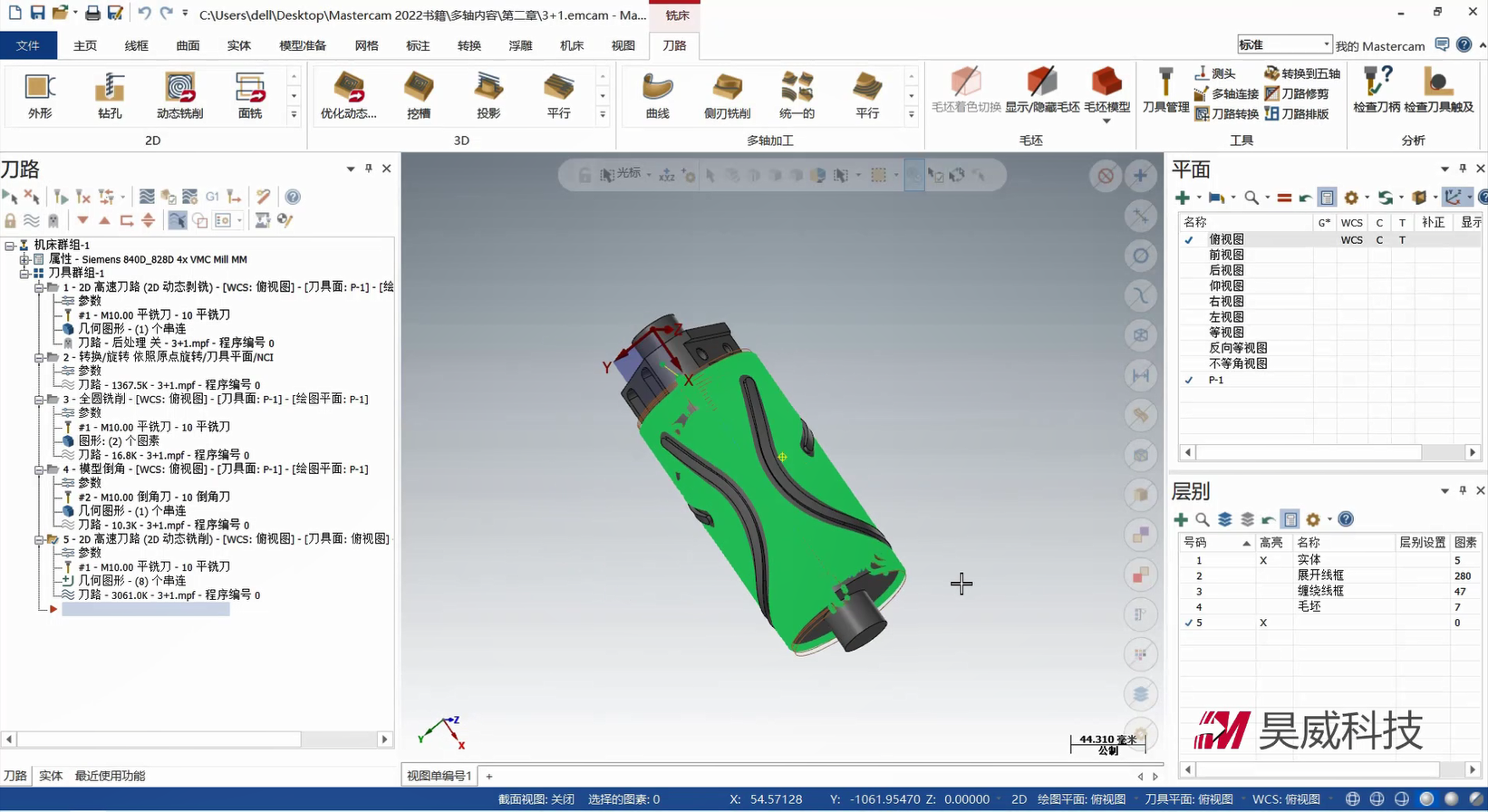
Task: Expand the 属性 Siemens 840D node
Action: 24,259
